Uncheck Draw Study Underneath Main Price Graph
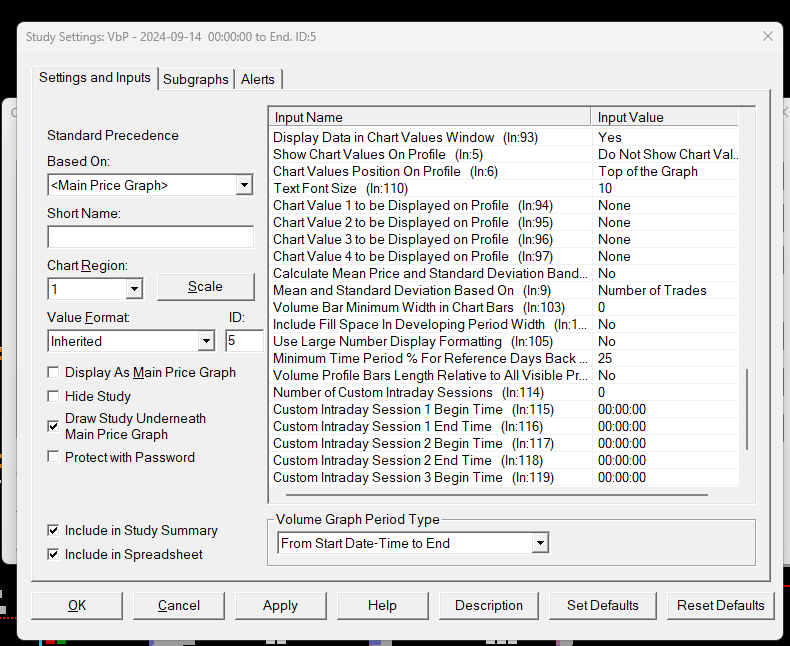The height and width of the screenshot is (646, 790). [x=53, y=426]
